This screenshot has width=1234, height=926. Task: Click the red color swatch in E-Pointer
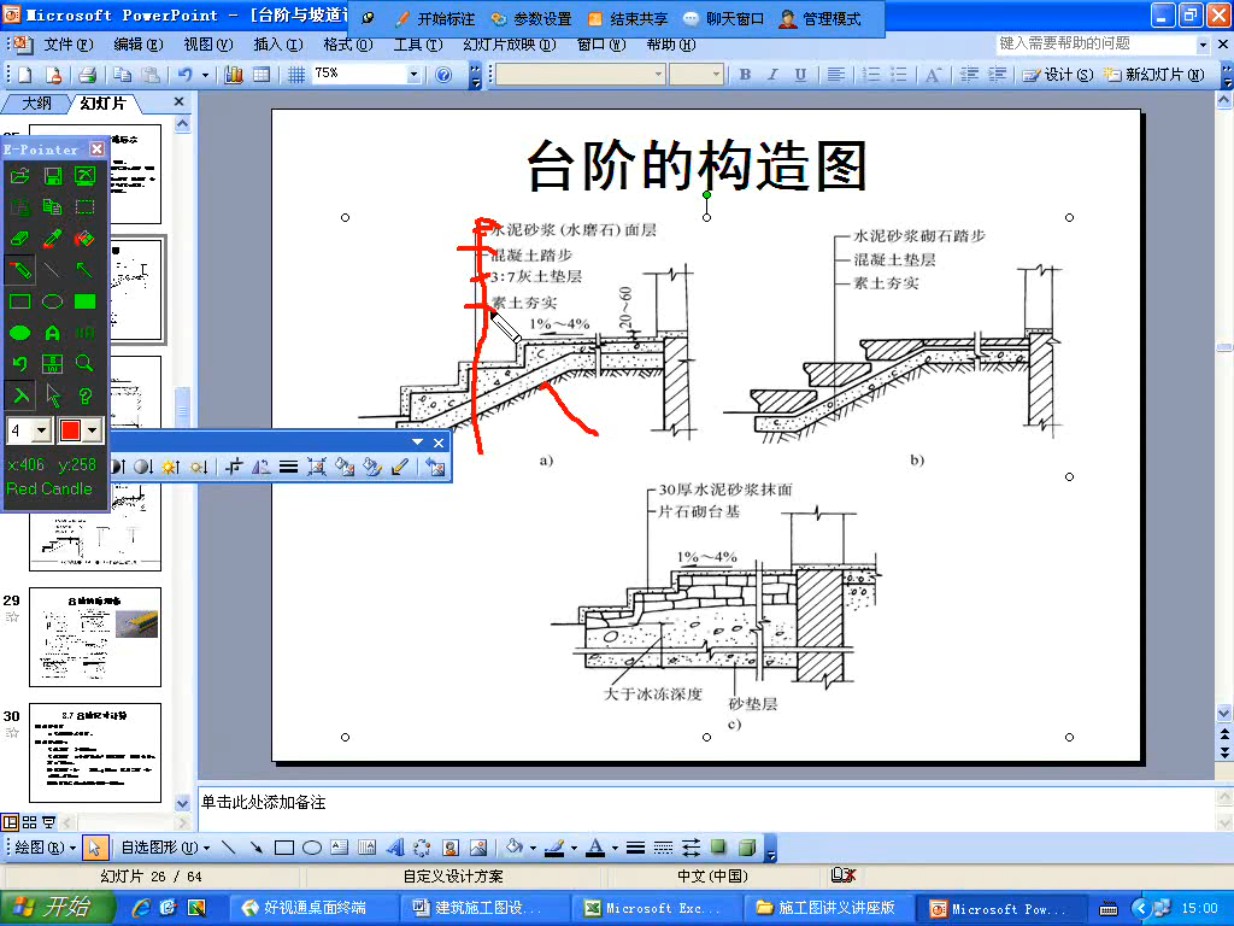tap(70, 431)
